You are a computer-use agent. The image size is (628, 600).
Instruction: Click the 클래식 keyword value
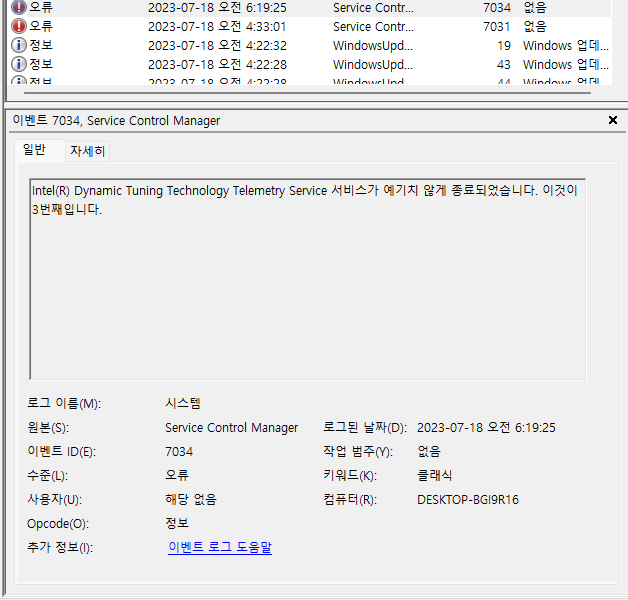click(x=435, y=475)
